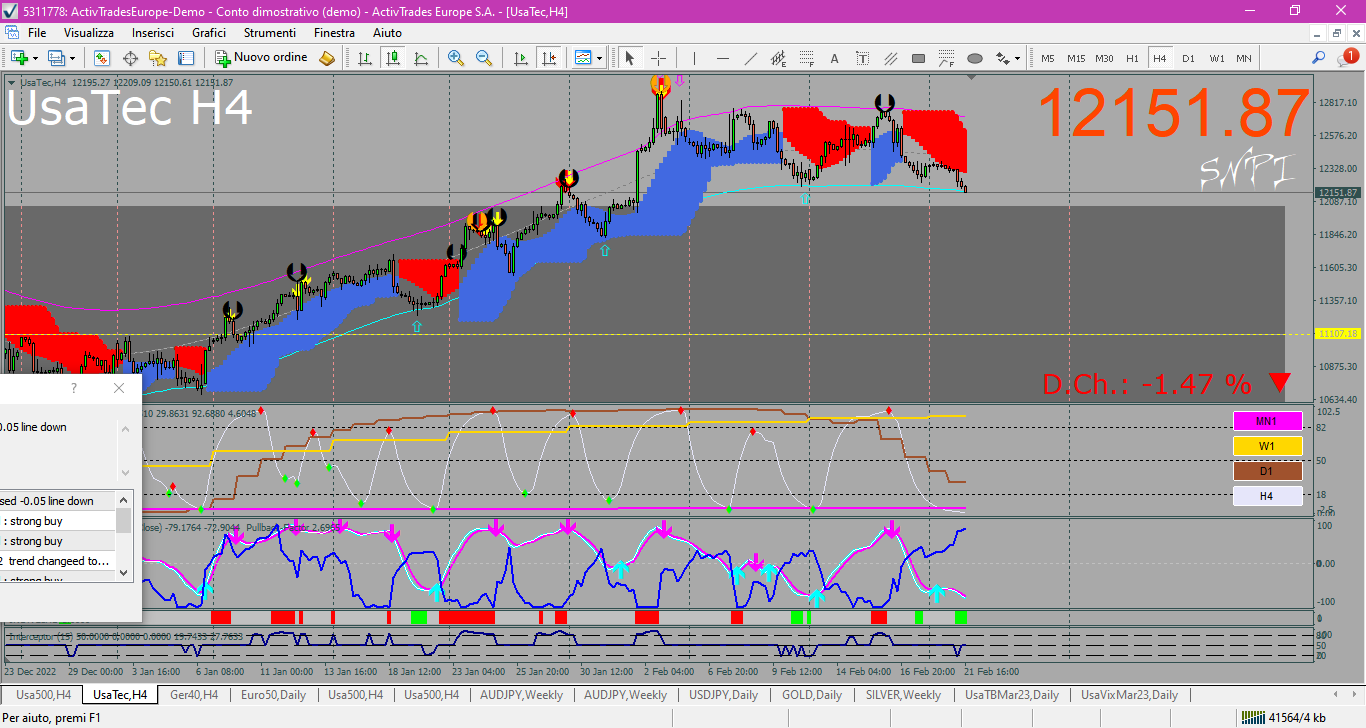The image size is (1366, 728).
Task: Open the arrows objects icon
Action: point(1003,58)
